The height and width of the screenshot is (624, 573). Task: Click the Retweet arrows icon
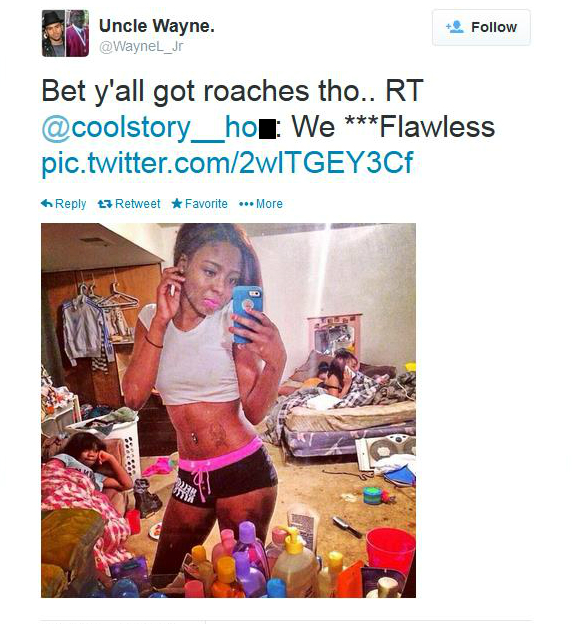coord(105,204)
